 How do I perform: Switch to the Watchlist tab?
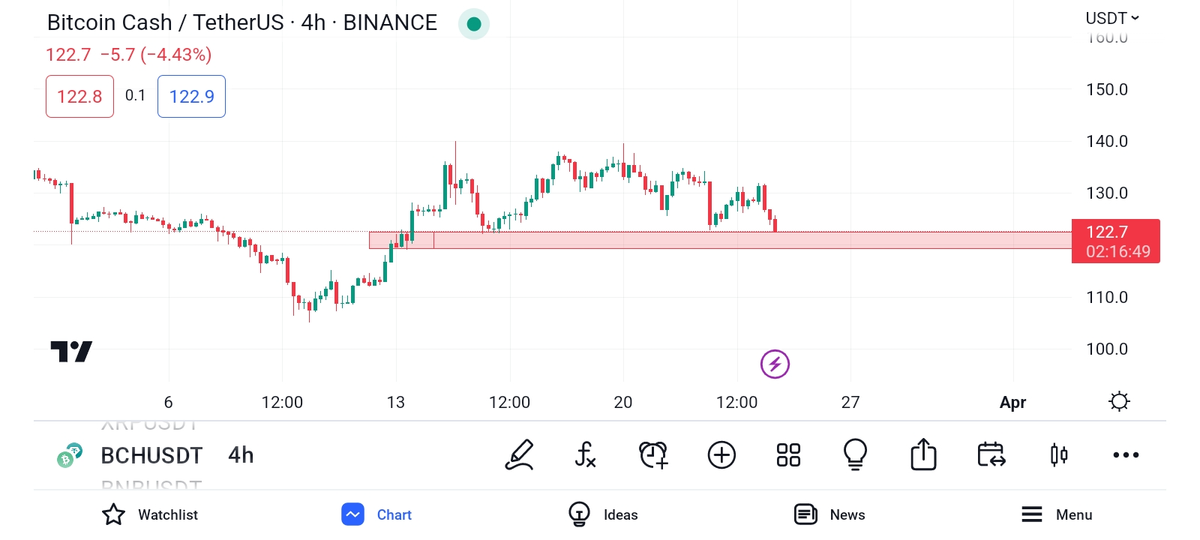point(150,515)
